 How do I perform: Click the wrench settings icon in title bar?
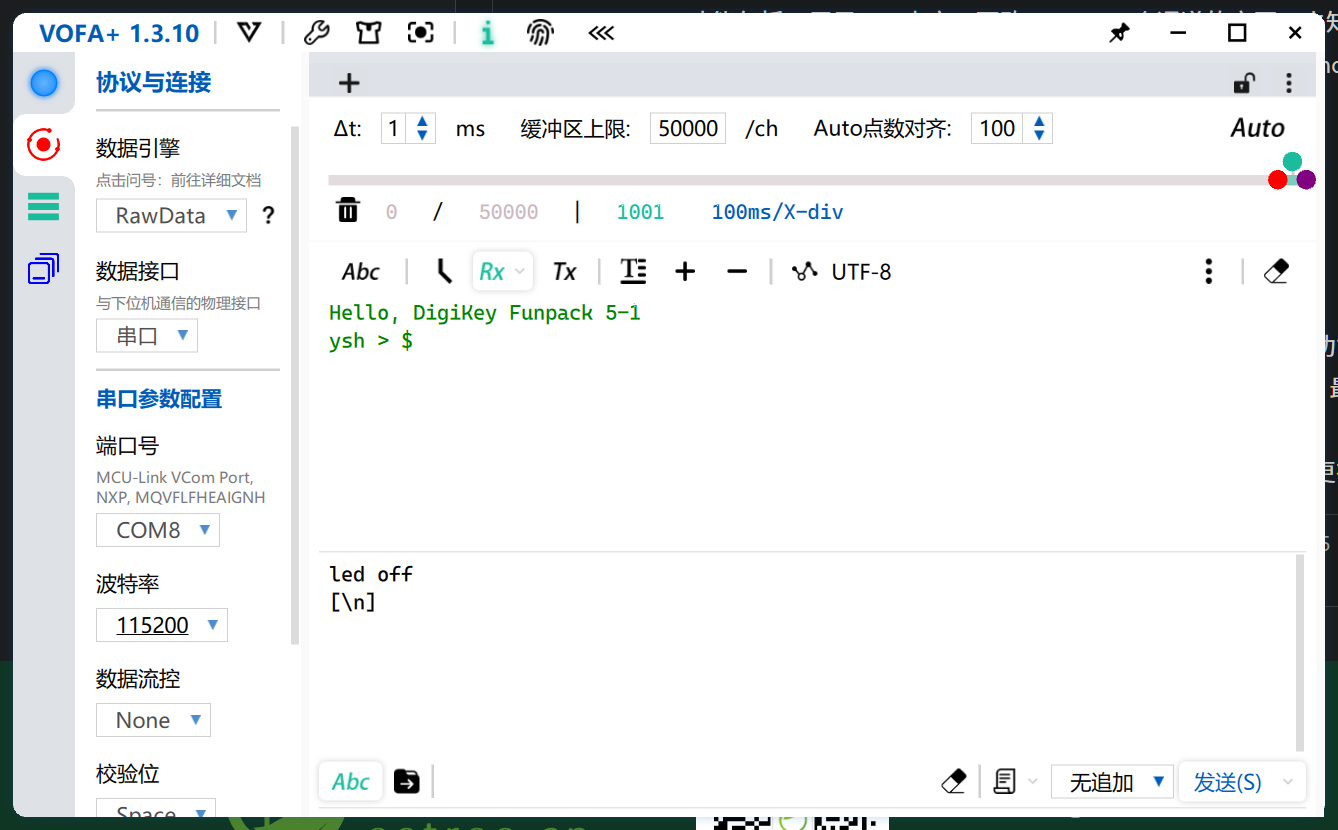tap(316, 33)
